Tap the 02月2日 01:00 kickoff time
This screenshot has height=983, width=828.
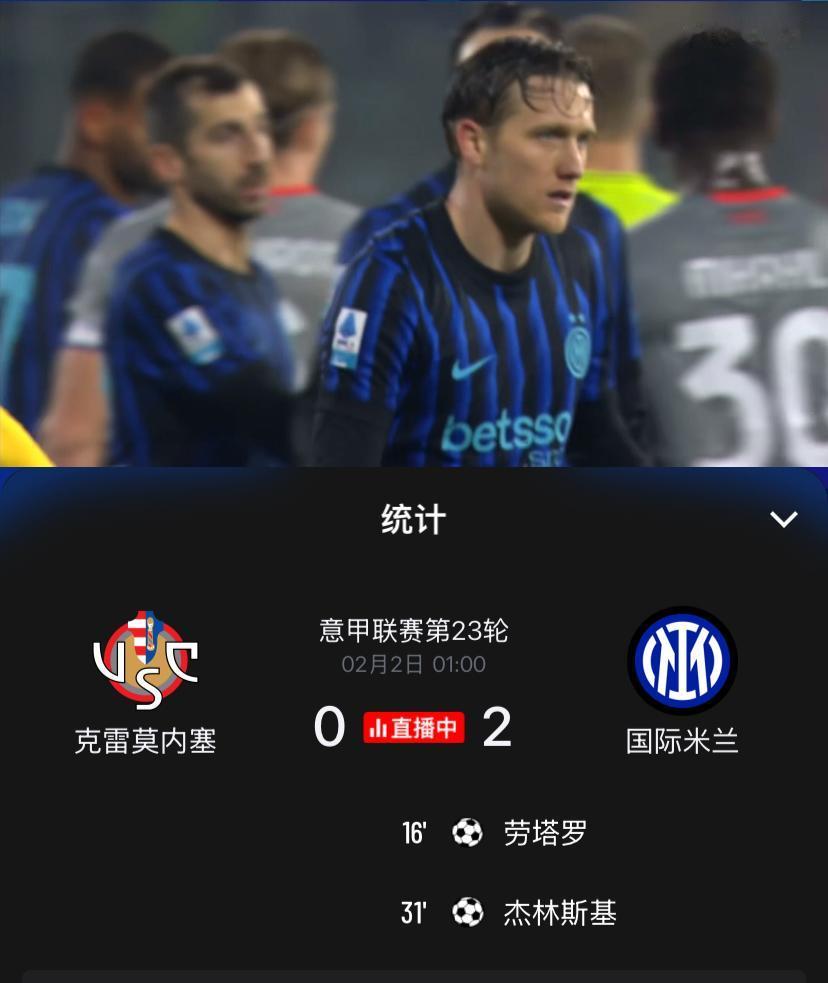pos(414,665)
